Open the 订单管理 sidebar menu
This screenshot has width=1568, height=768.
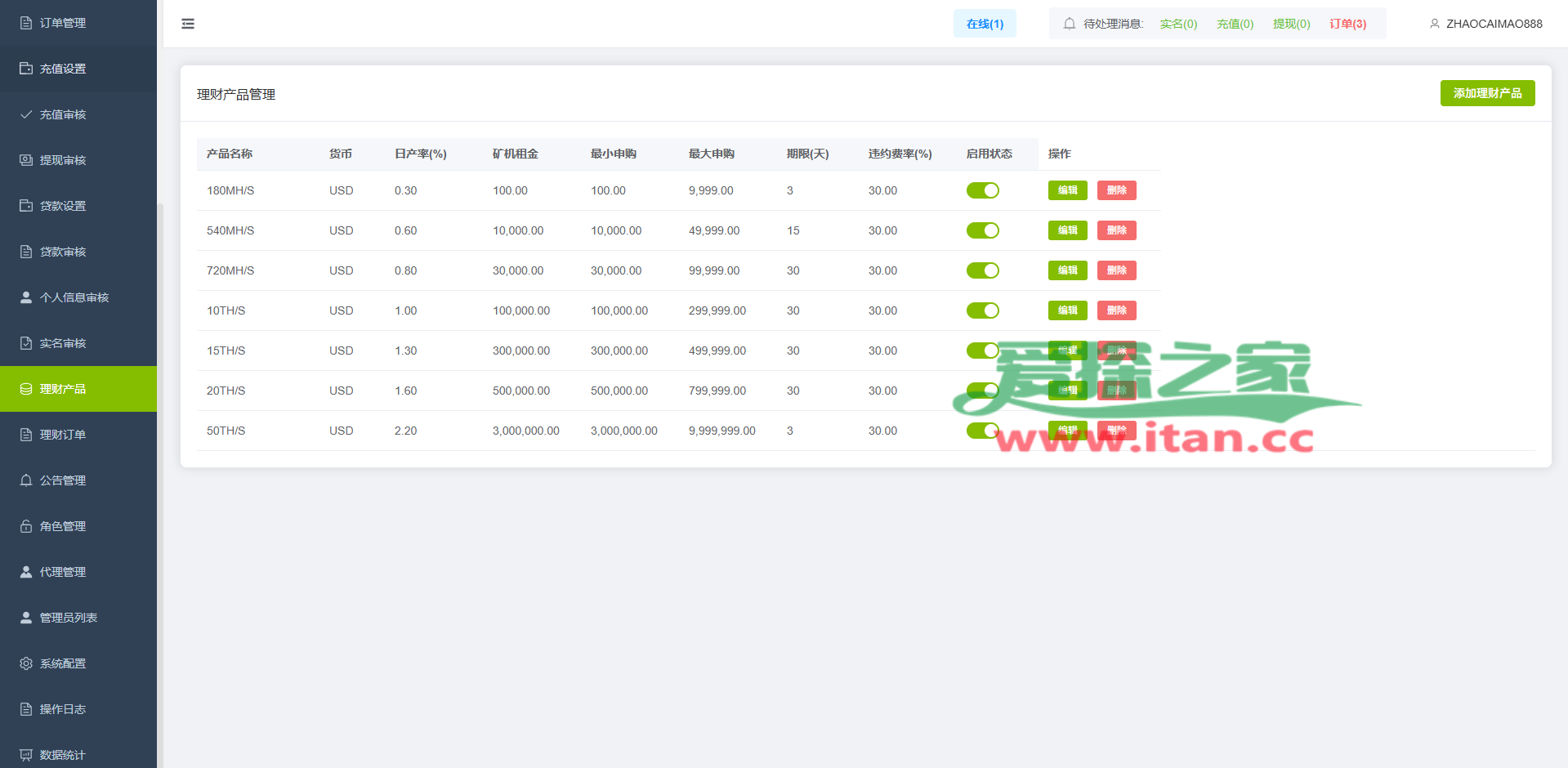[x=63, y=23]
